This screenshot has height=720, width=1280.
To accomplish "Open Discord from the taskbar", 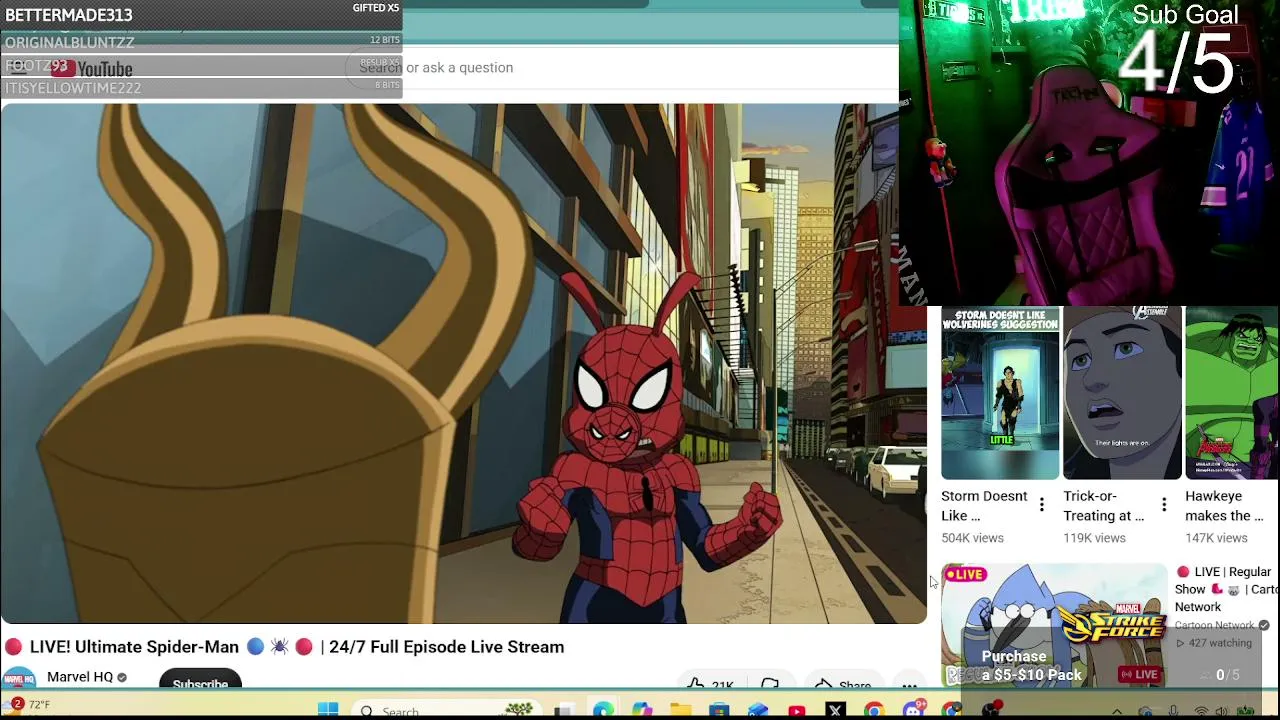I will click(913, 710).
